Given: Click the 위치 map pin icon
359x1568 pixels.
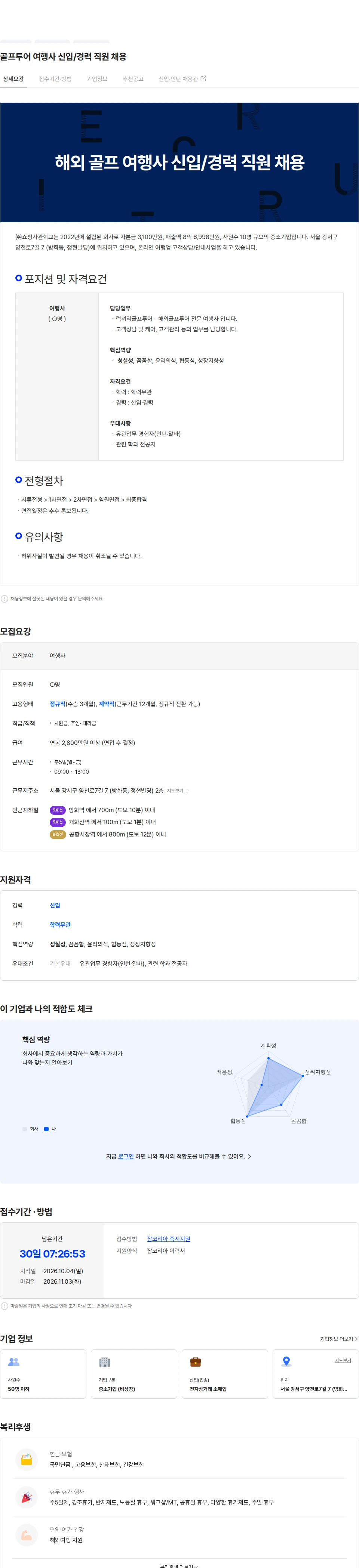Looking at the screenshot, I should tap(286, 1362).
